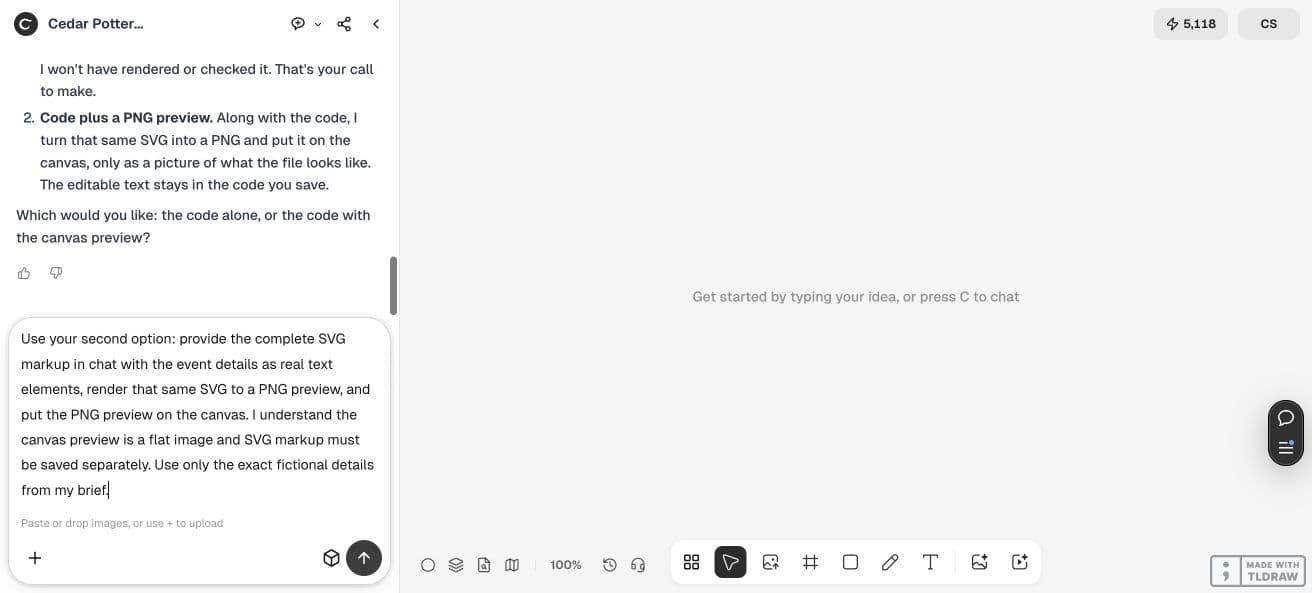Open the 5,118 credits button

click(x=1190, y=24)
